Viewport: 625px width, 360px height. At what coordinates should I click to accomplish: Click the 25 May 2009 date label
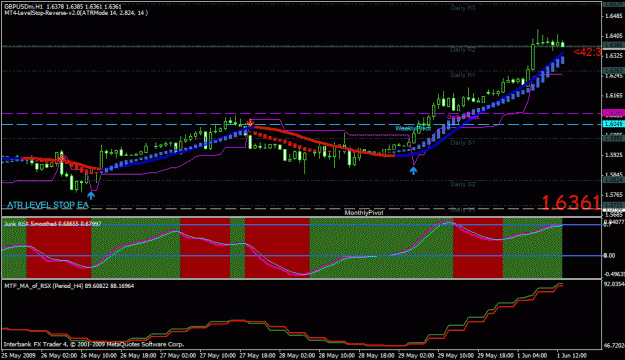[19, 355]
